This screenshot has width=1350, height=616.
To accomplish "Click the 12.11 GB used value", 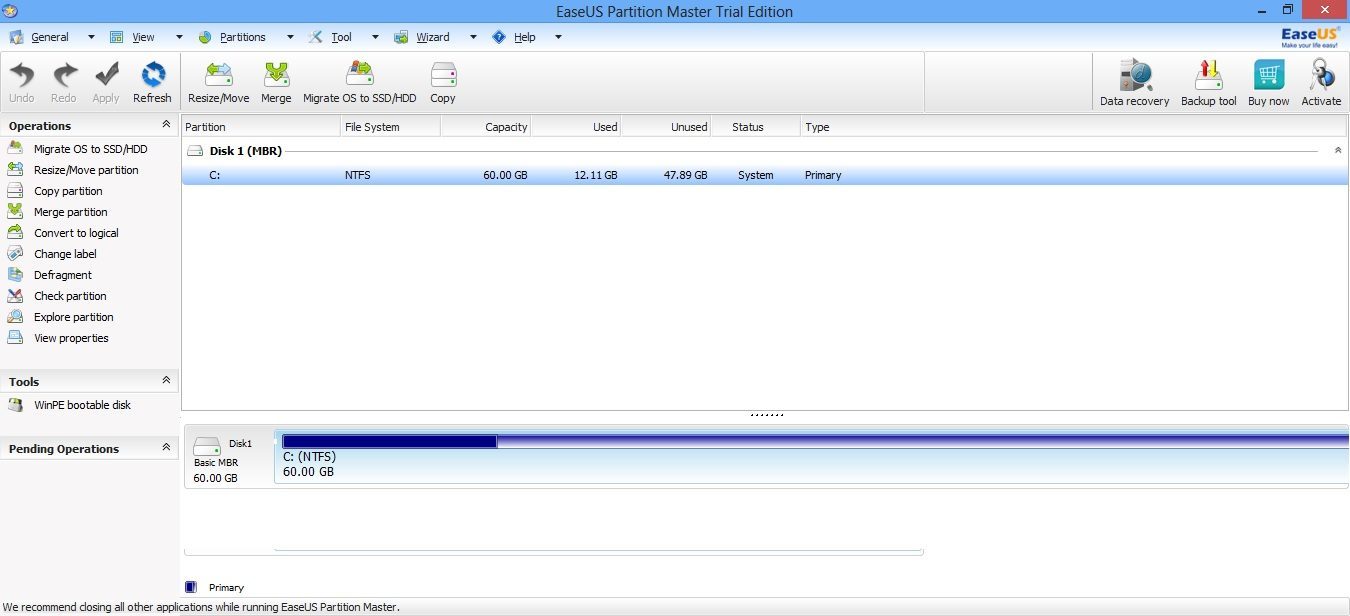I will pyautogui.click(x=596, y=175).
